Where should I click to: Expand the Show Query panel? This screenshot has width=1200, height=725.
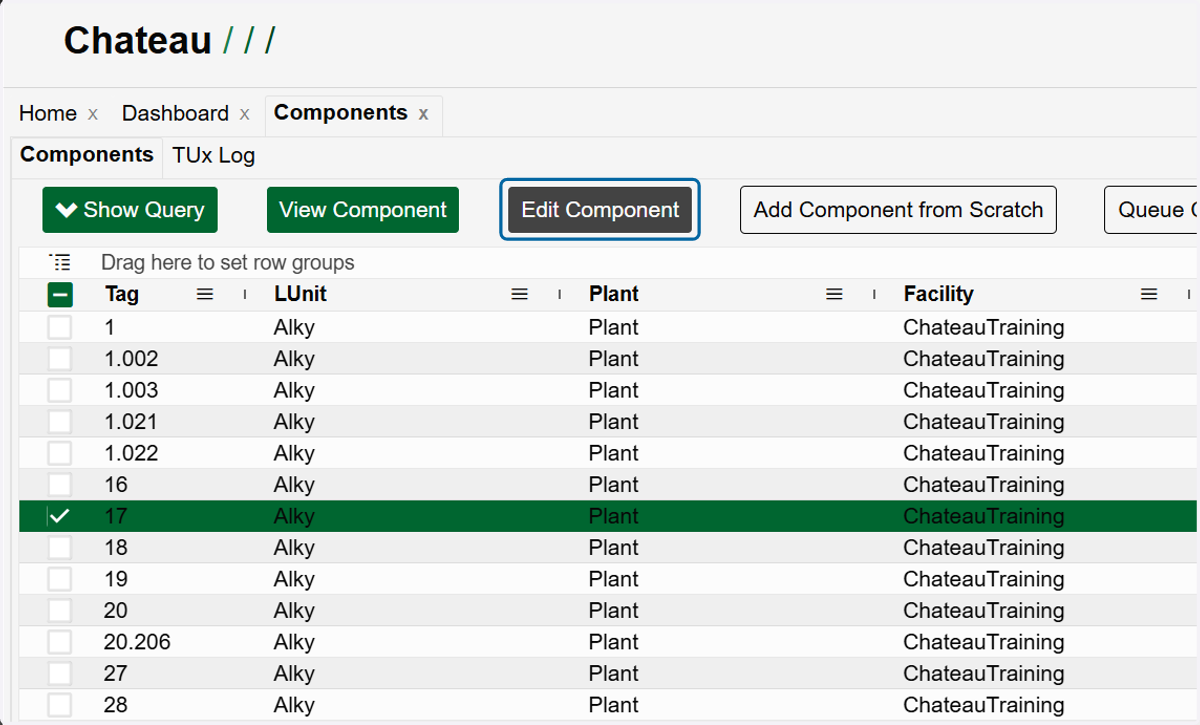130,210
